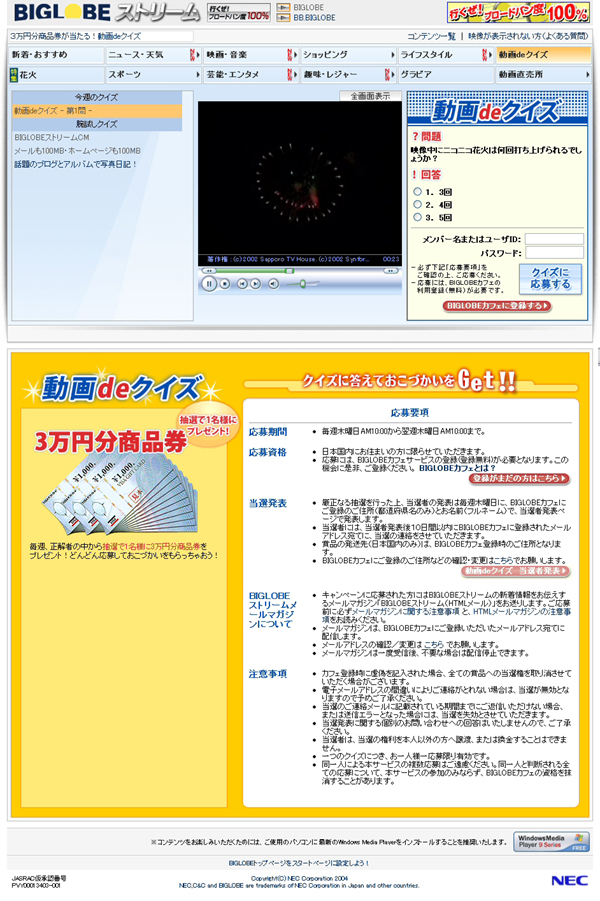Click the fireworks video display
This screenshot has height=901, width=600.
pos(299,178)
